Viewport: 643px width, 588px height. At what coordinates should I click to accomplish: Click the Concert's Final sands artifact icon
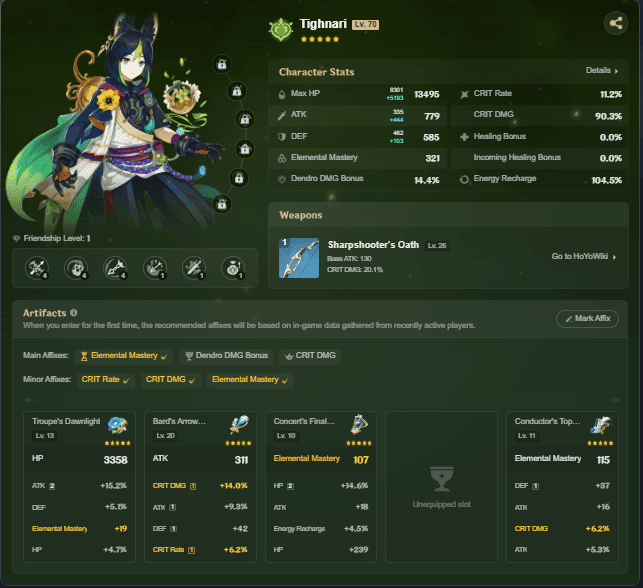tap(359, 425)
